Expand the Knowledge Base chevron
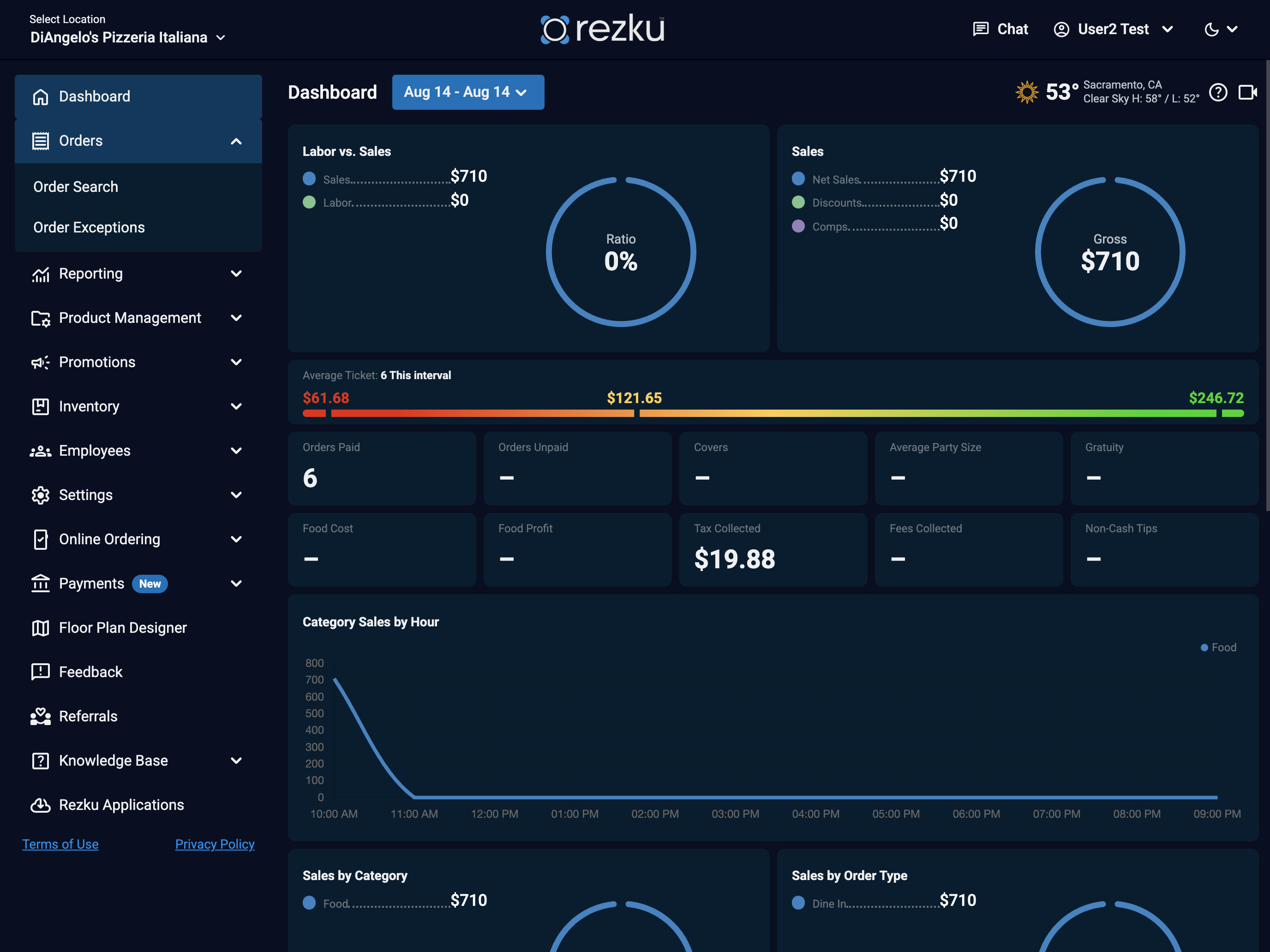 click(x=236, y=761)
